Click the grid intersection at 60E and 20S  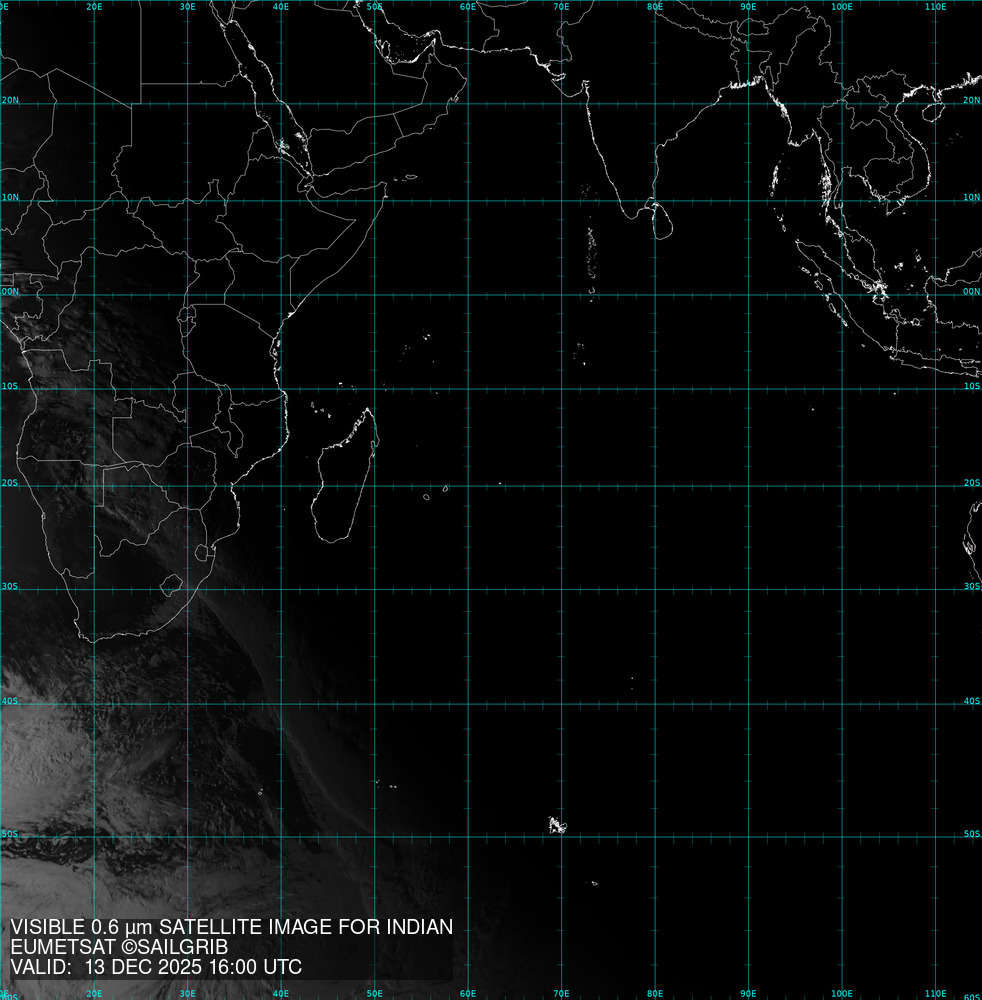(x=467, y=486)
